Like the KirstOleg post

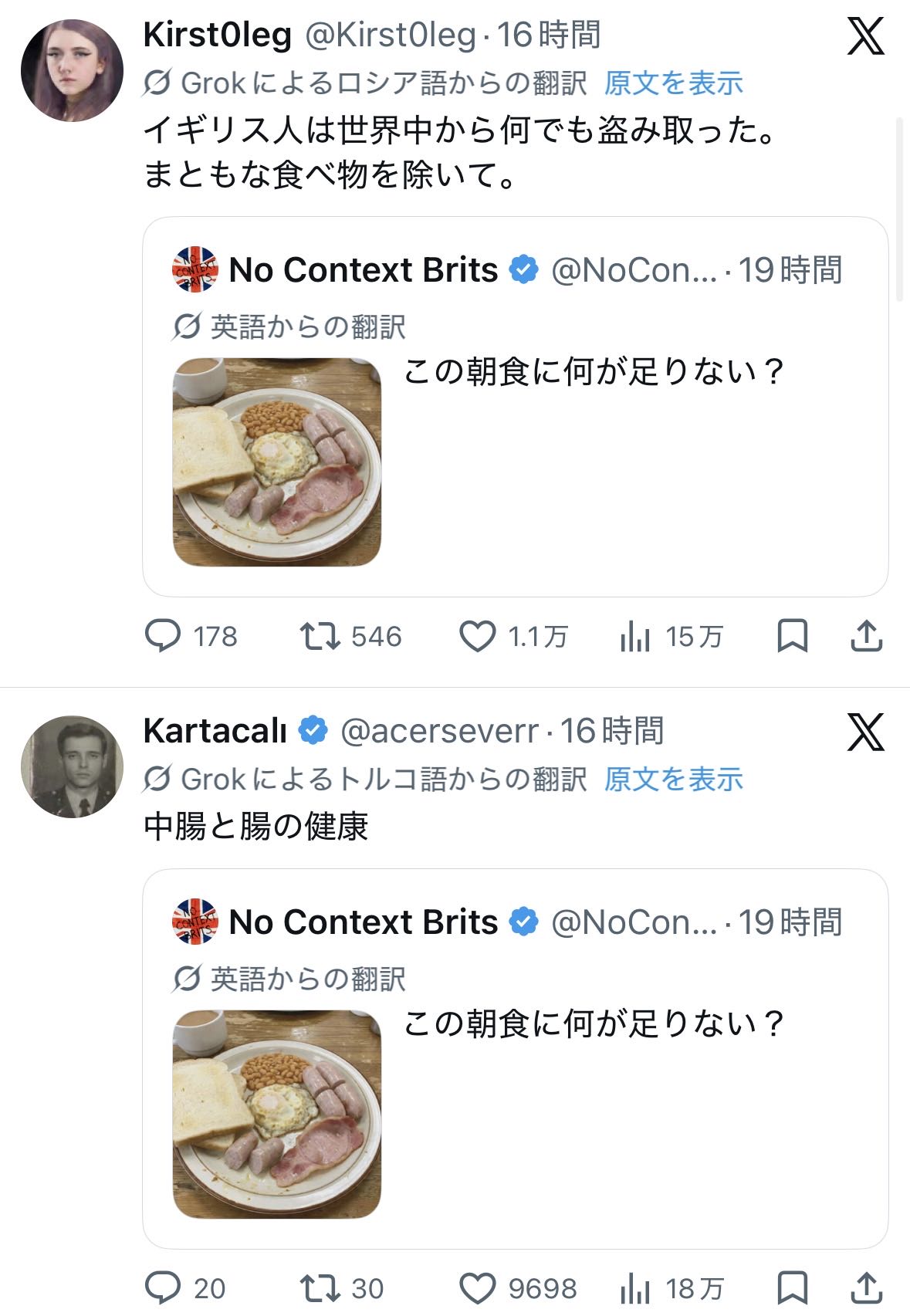point(477,637)
